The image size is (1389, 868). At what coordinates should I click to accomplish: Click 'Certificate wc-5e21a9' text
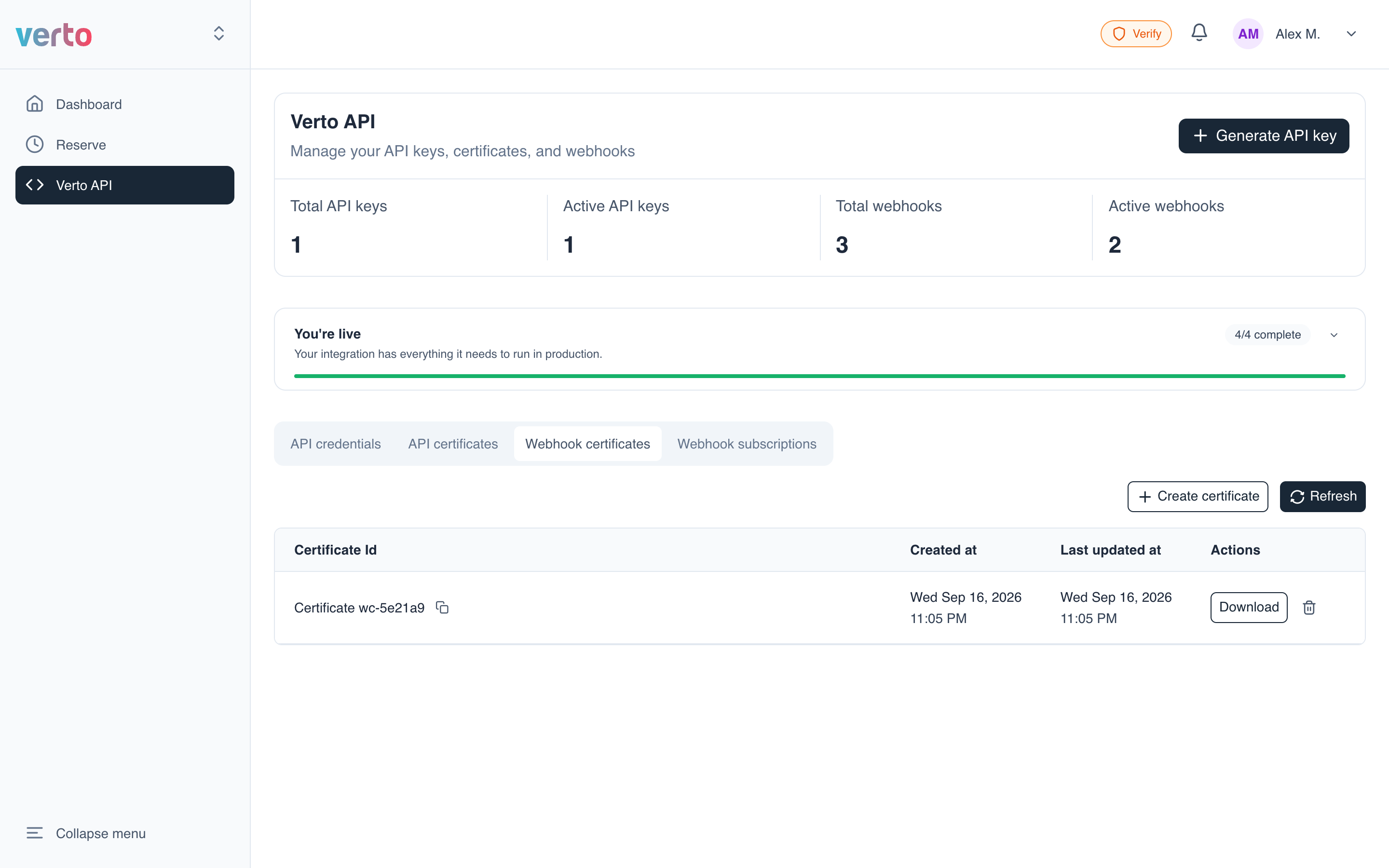coord(359,608)
